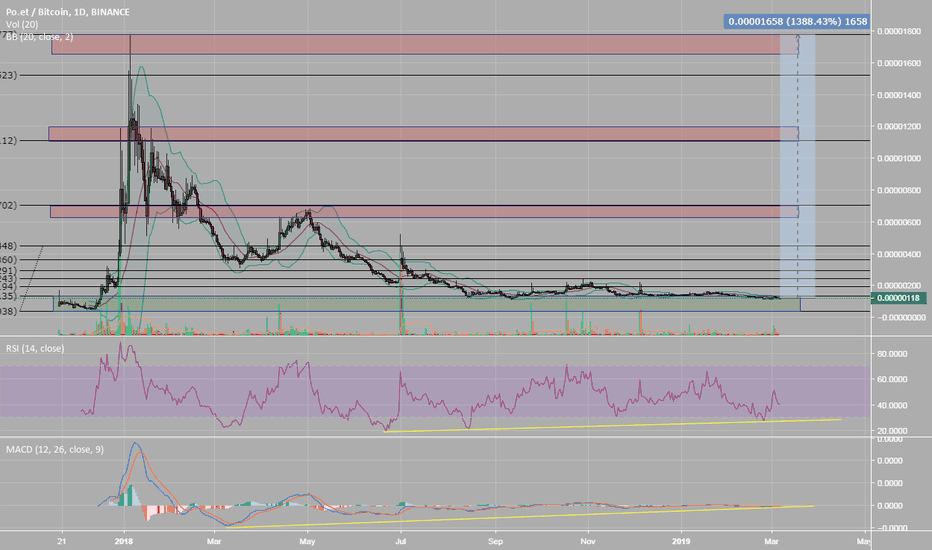Select the topmost red resistance zone rectangle
The height and width of the screenshot is (550, 932).
coord(425,45)
